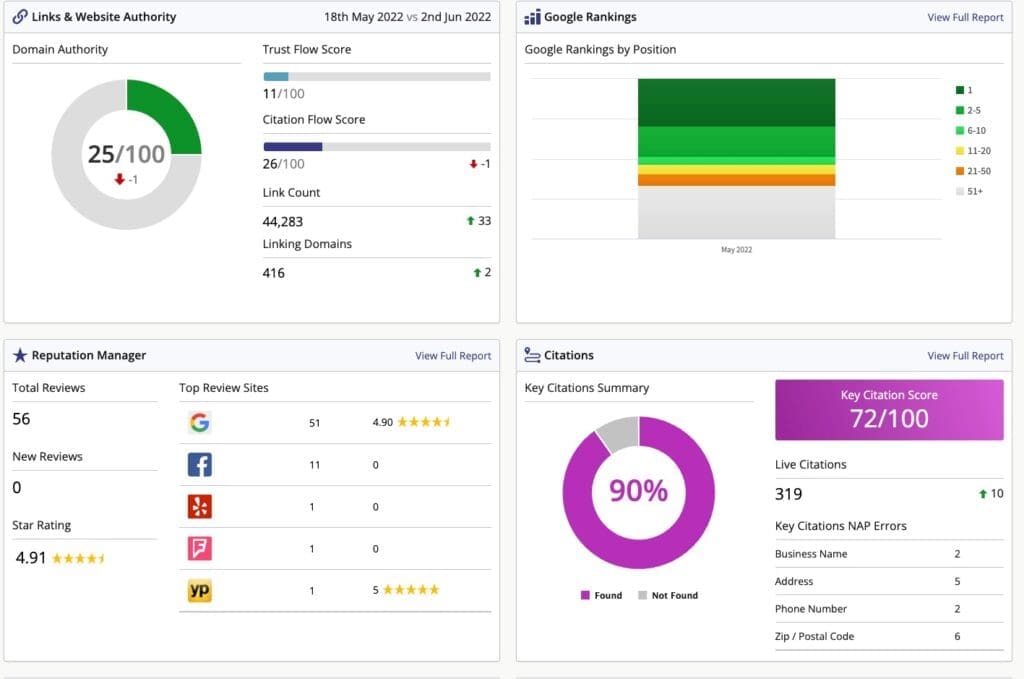This screenshot has height=679, width=1024.
Task: Click the Citations panel header icon
Action: point(532,355)
